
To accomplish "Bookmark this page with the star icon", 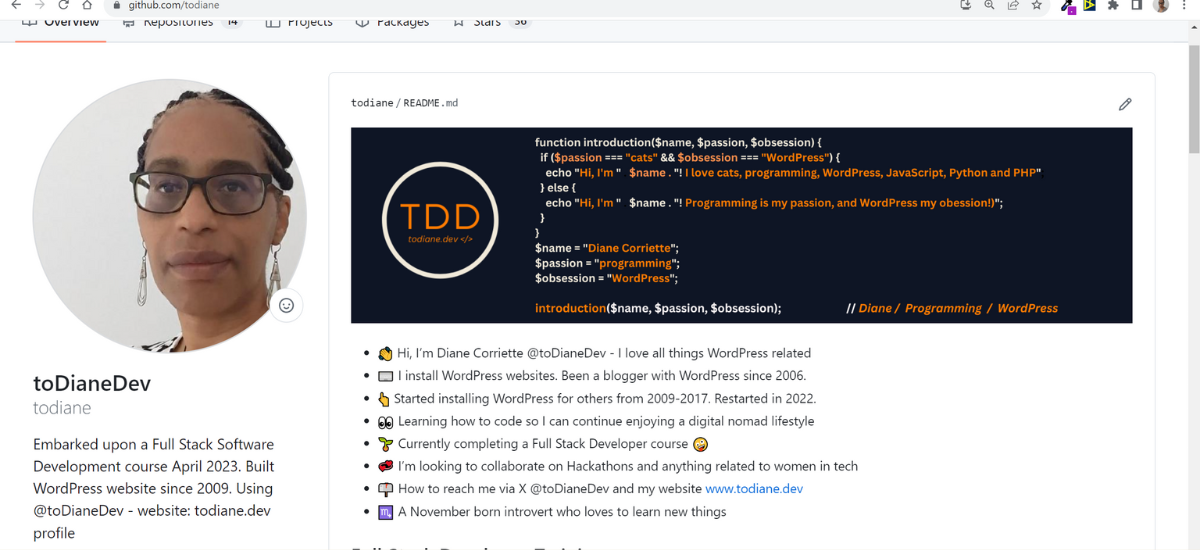I will click(x=1037, y=5).
